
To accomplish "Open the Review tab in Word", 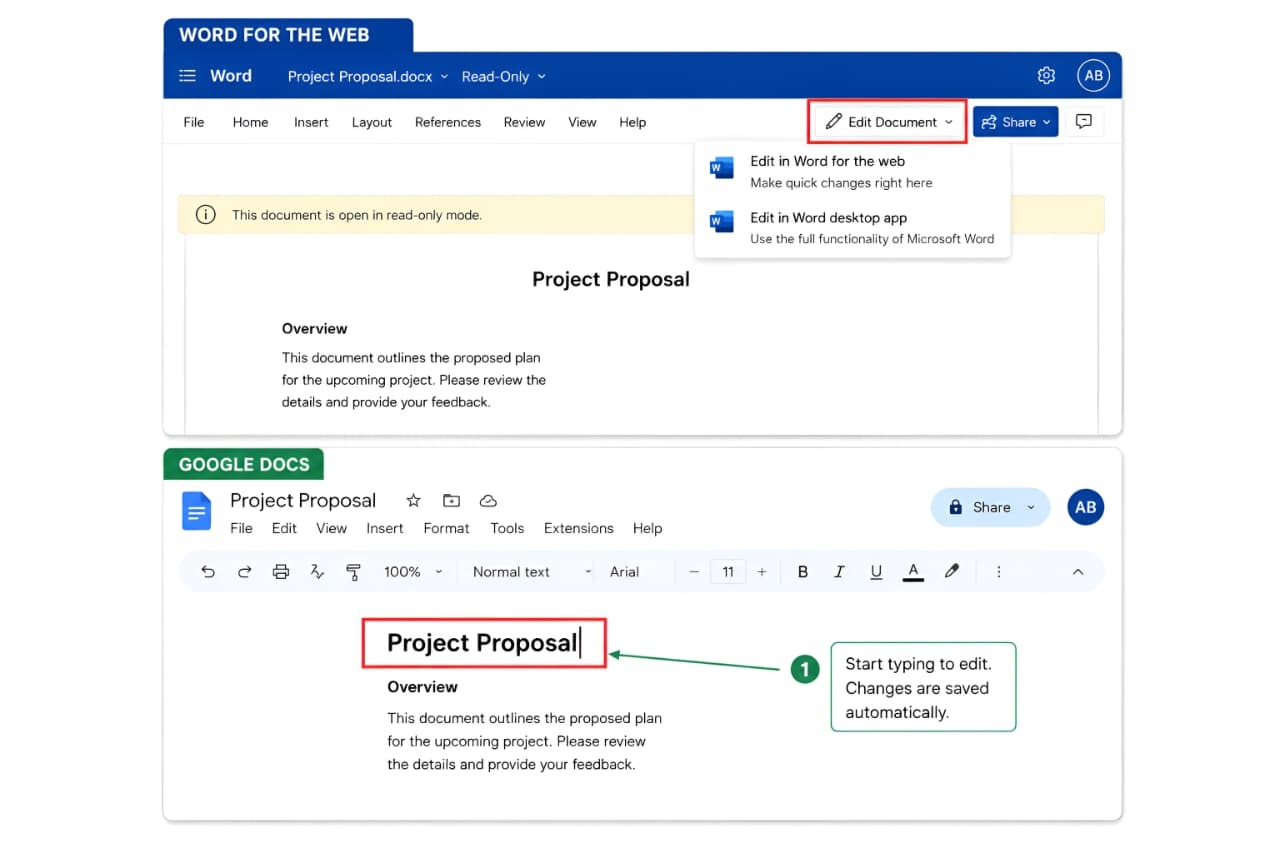I will pyautogui.click(x=525, y=122).
